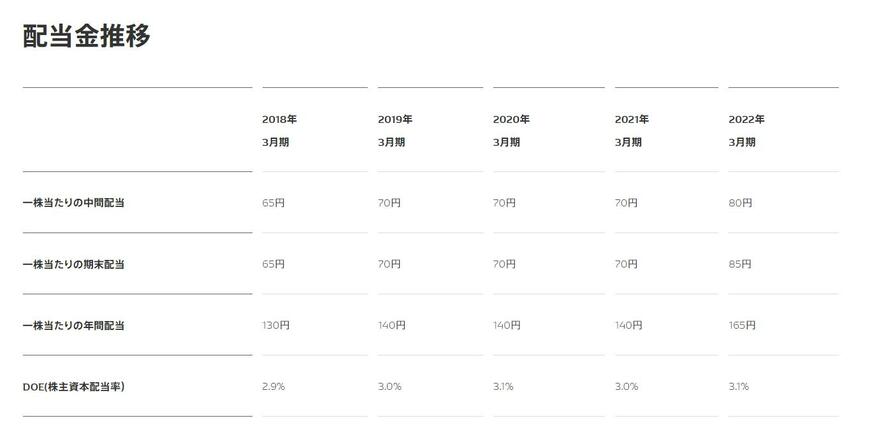Image resolution: width=870 pixels, height=444 pixels.
Task: Select the 2020 DOE value 3.1%
Action: coord(504,387)
